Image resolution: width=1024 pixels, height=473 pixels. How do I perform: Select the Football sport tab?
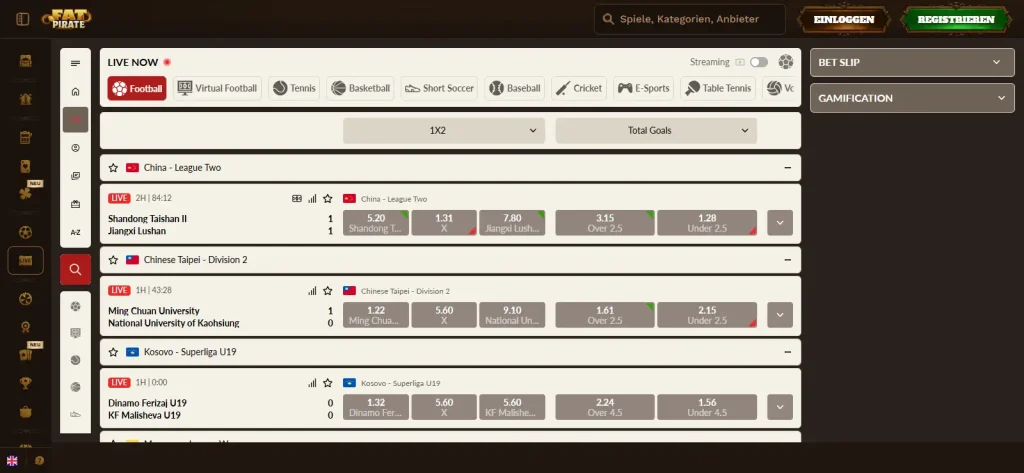137,88
